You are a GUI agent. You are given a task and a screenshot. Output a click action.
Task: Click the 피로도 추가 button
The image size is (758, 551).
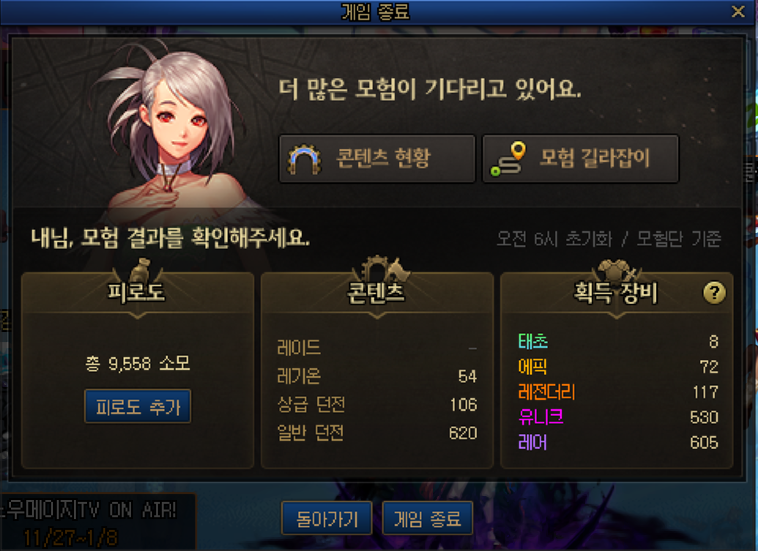tap(138, 406)
